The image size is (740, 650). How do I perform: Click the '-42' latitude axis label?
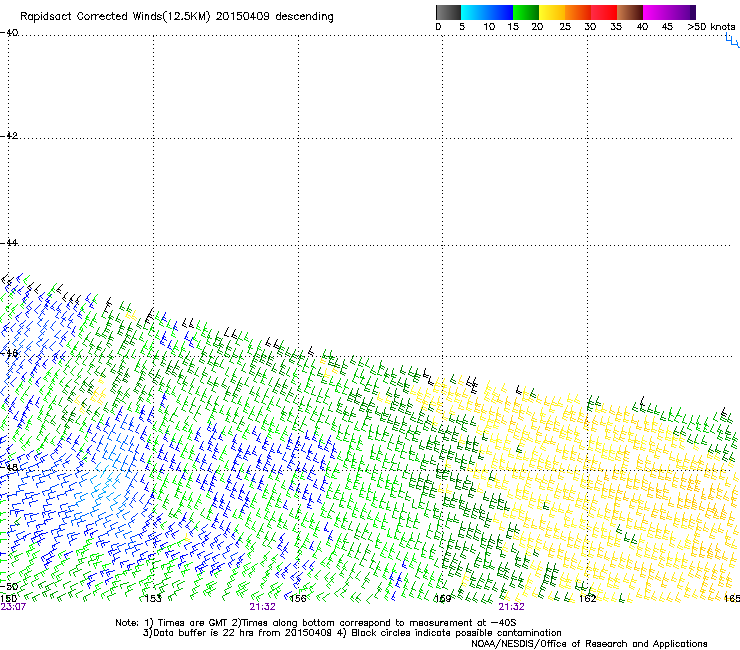[x=9, y=135]
